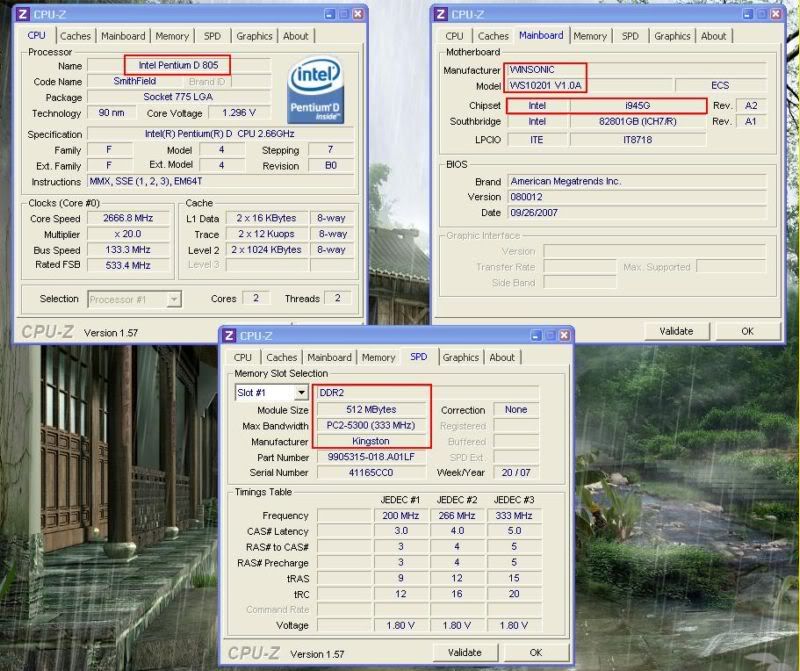Click the Part Number 9905315-018.A01LF
Screen dimensions: 800x671
click(x=371, y=457)
